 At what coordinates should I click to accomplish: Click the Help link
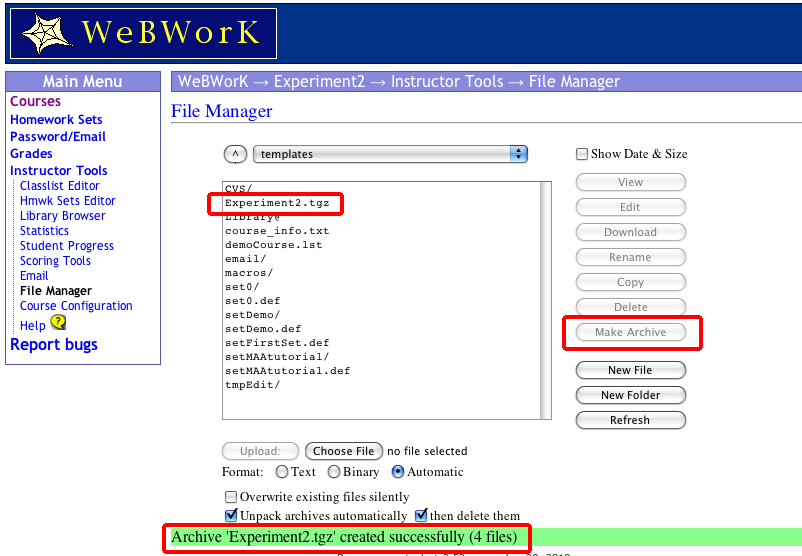(x=33, y=326)
